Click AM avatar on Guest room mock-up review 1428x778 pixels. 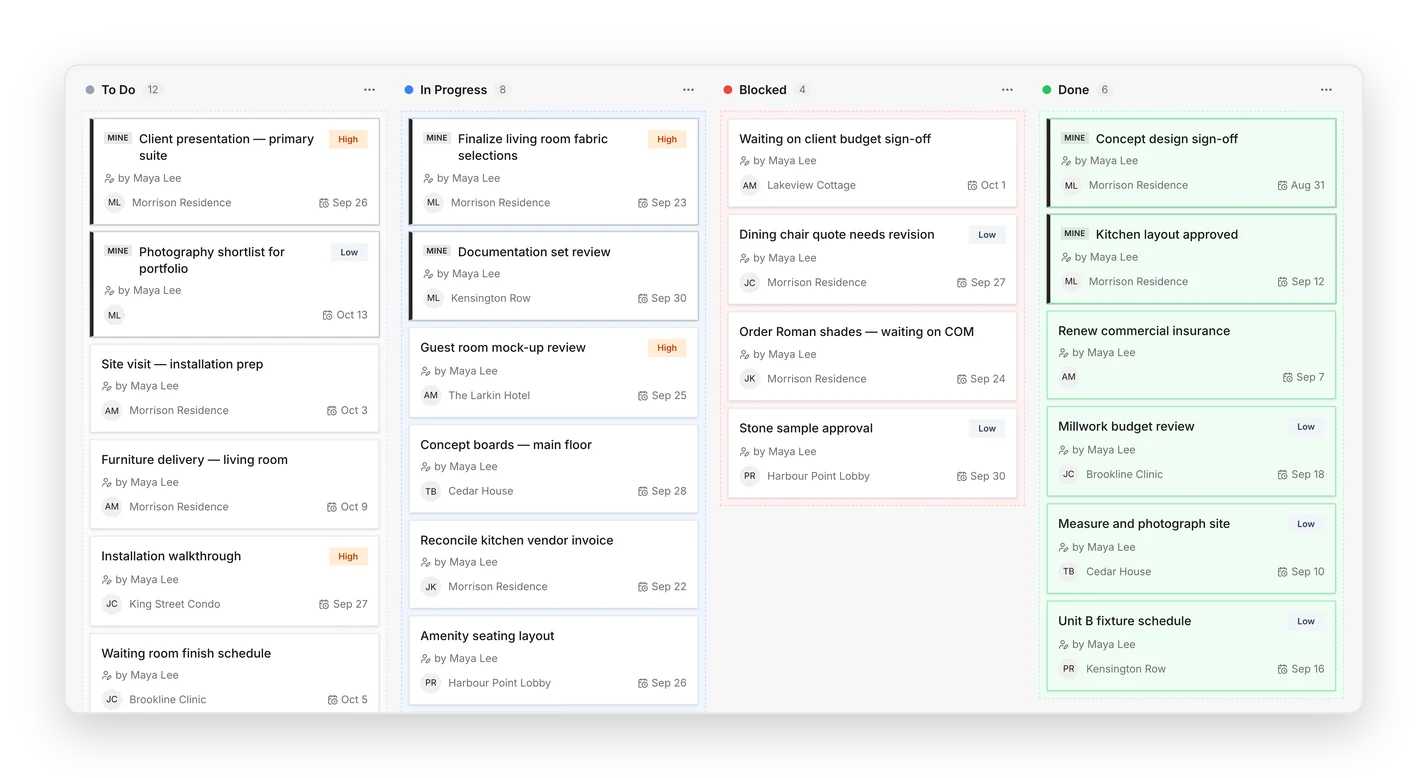click(x=430, y=395)
